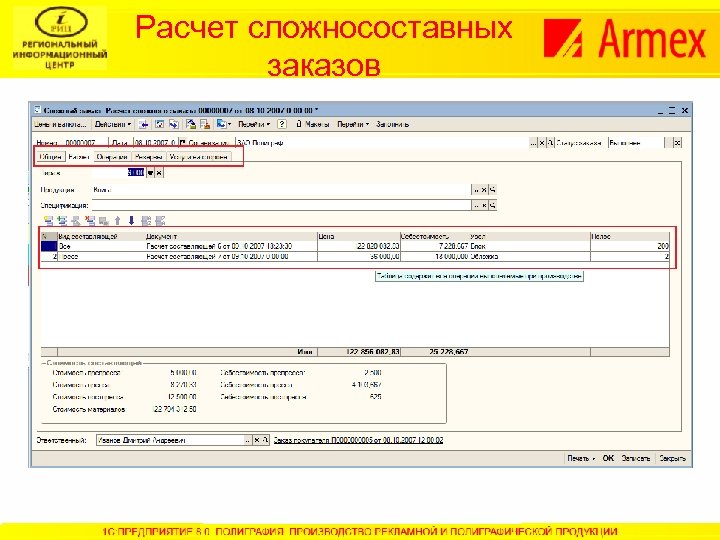Click the Вид составляющей column header
Screen dimensions: 720x540
[x=101, y=236]
